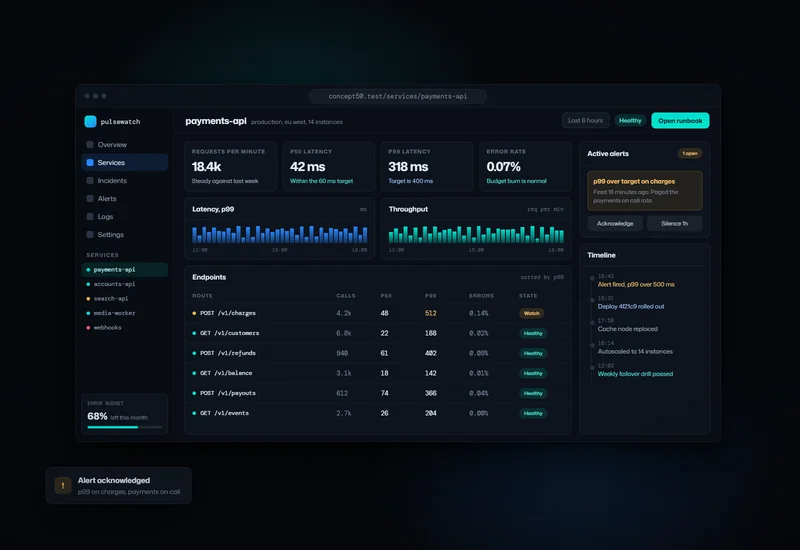The image size is (800, 550).
Task: Click the sorted by p99 label
Action: pyautogui.click(x=542, y=277)
